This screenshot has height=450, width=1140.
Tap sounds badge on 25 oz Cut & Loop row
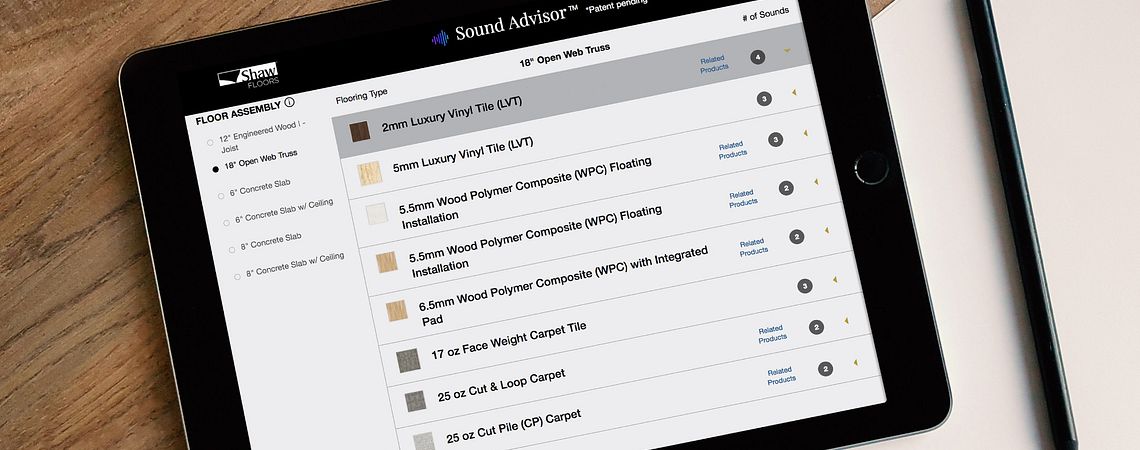pyautogui.click(x=816, y=327)
